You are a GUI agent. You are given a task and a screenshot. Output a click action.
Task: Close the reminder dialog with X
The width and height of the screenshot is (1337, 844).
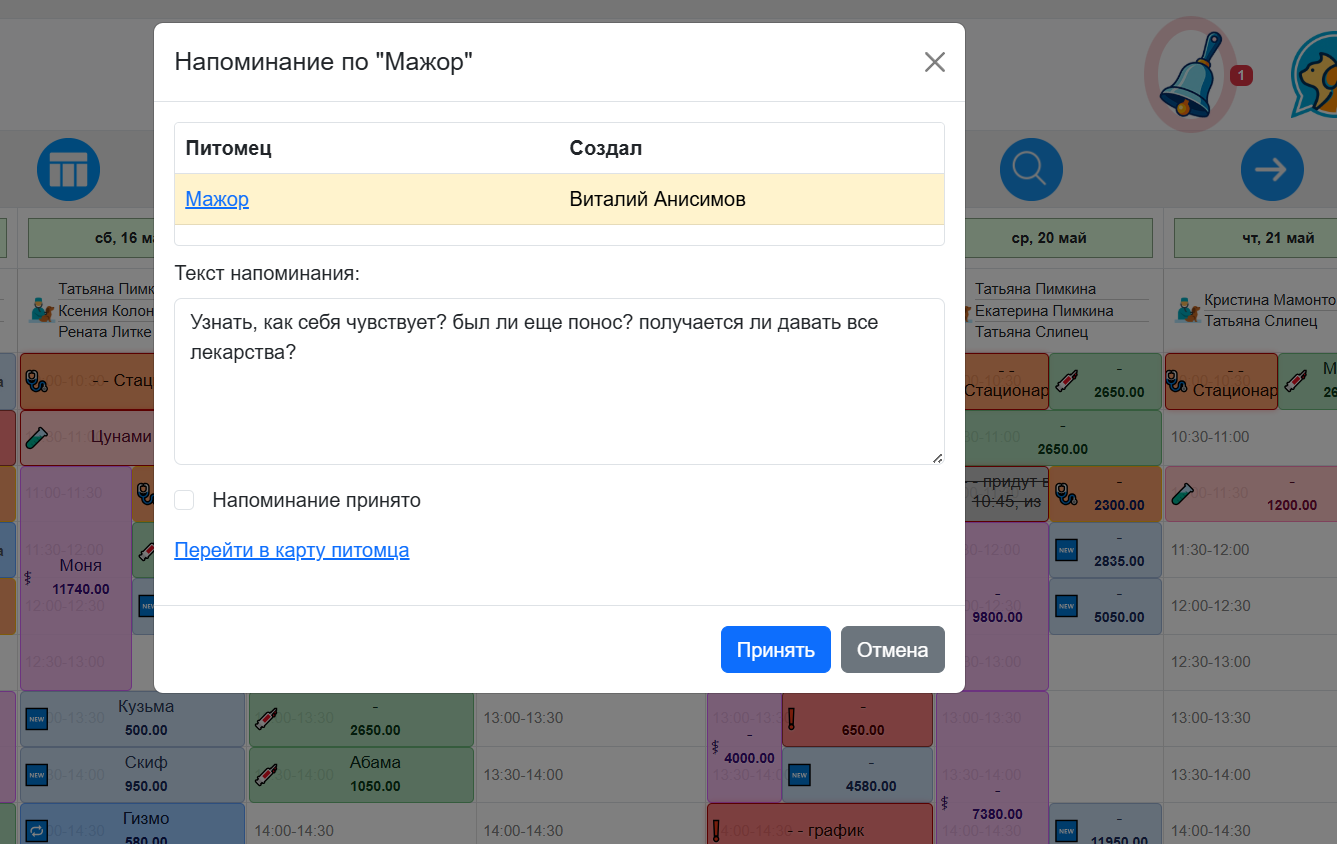click(x=934, y=62)
